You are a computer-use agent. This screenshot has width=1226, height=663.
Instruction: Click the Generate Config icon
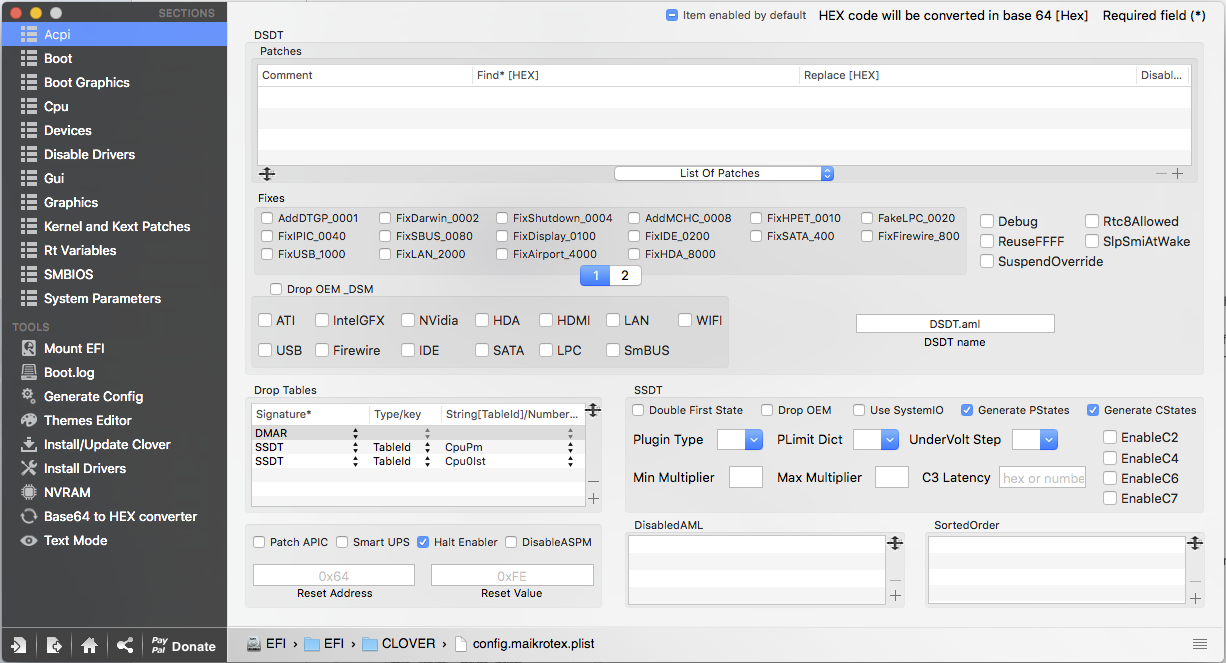[28, 396]
